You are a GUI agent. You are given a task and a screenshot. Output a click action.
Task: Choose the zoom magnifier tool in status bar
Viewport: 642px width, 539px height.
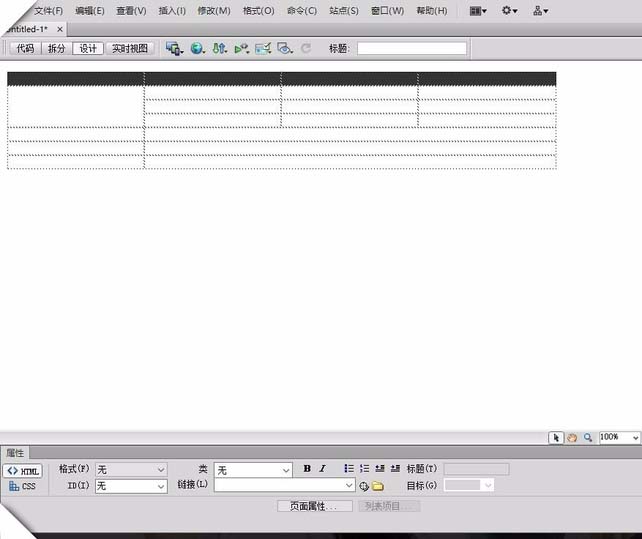pos(588,438)
